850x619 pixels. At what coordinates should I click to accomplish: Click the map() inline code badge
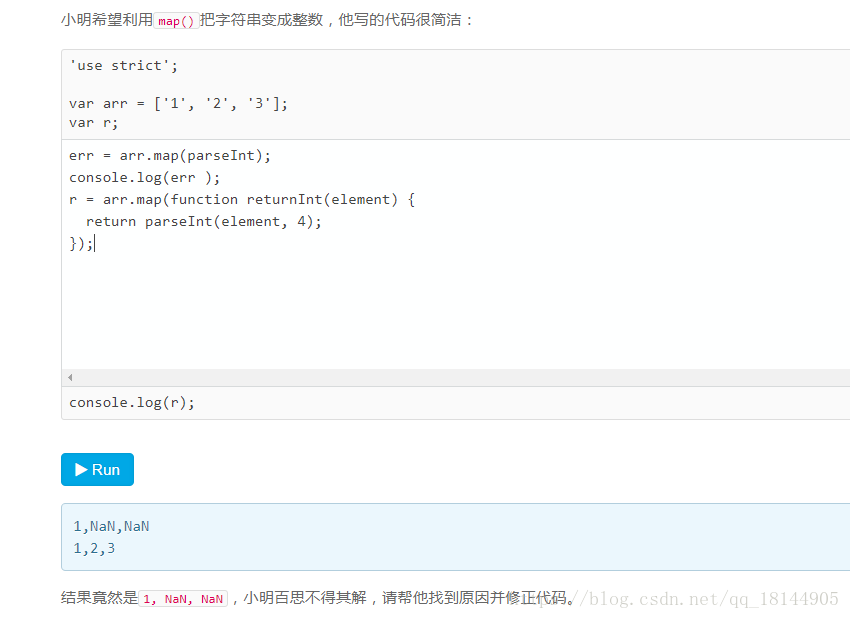(175, 19)
